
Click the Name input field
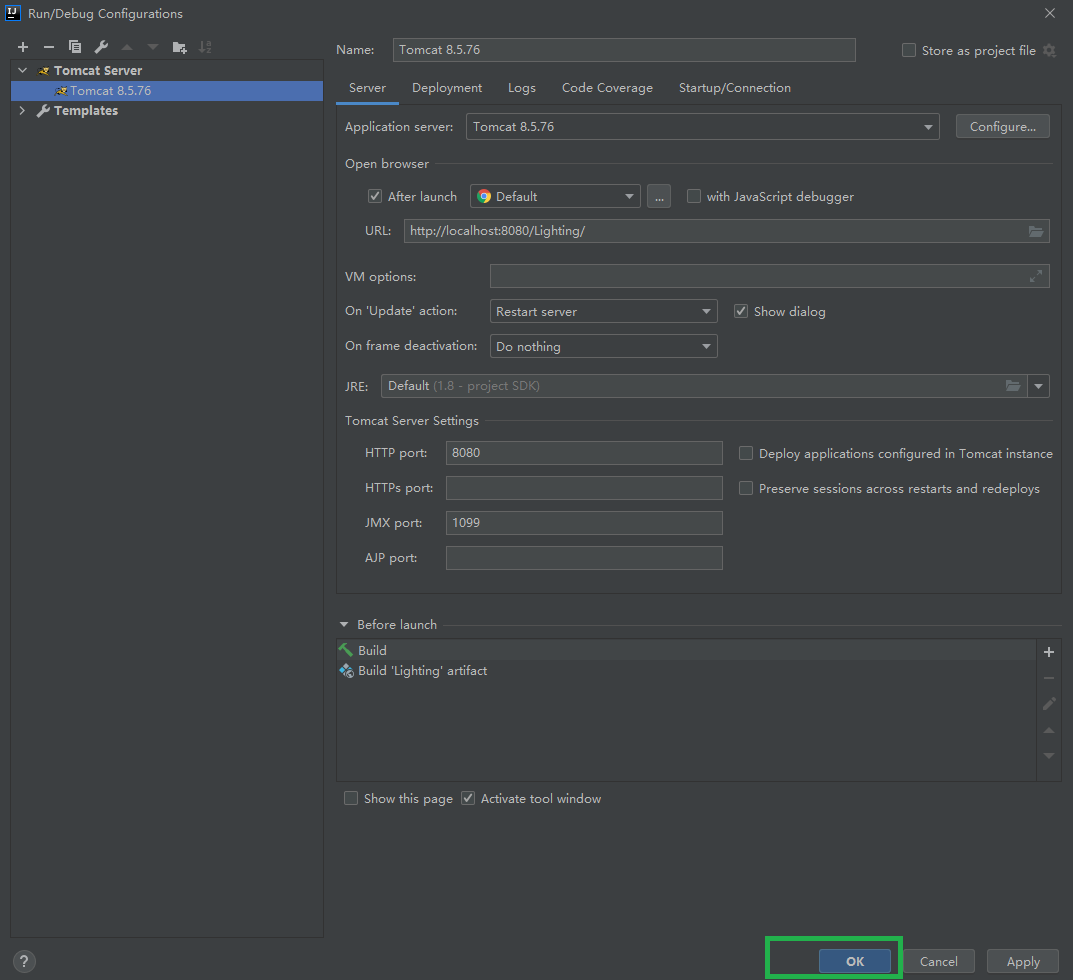(x=624, y=50)
